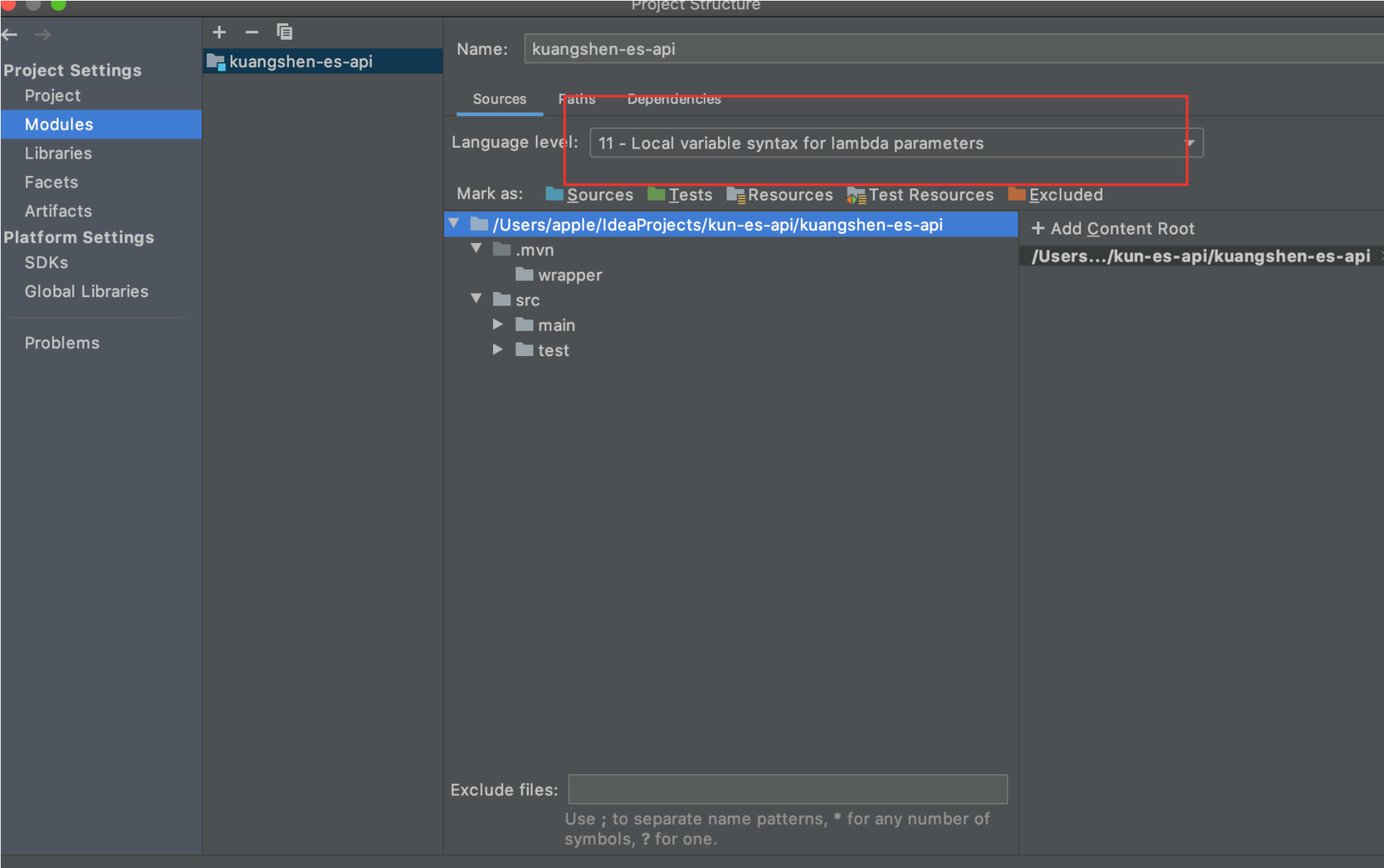1384x868 pixels.
Task: Expand the test folder
Action: tap(497, 350)
